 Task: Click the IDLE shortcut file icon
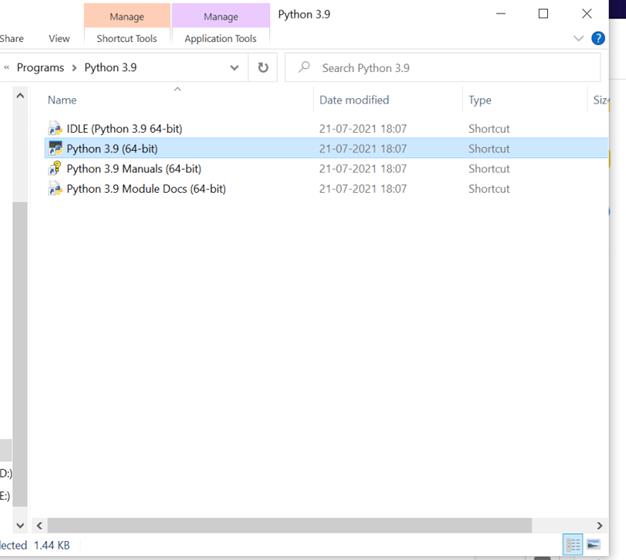(55, 129)
